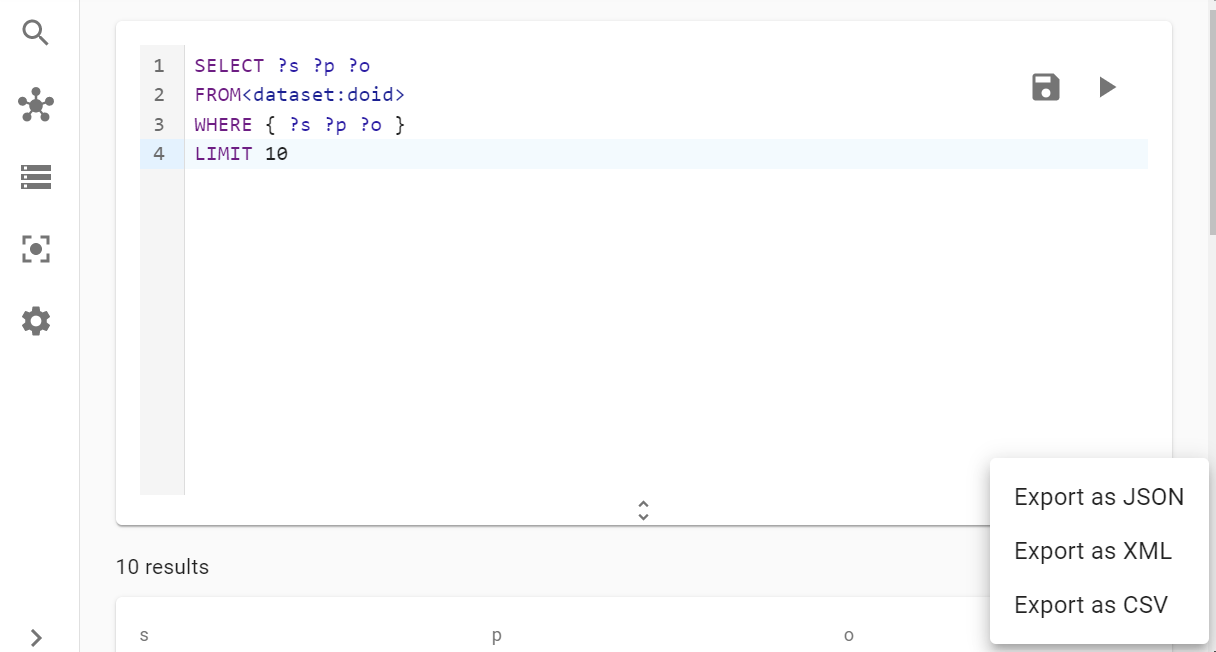Expand the sidebar with the chevron arrow
Screen dimensions: 1216x652
36,637
